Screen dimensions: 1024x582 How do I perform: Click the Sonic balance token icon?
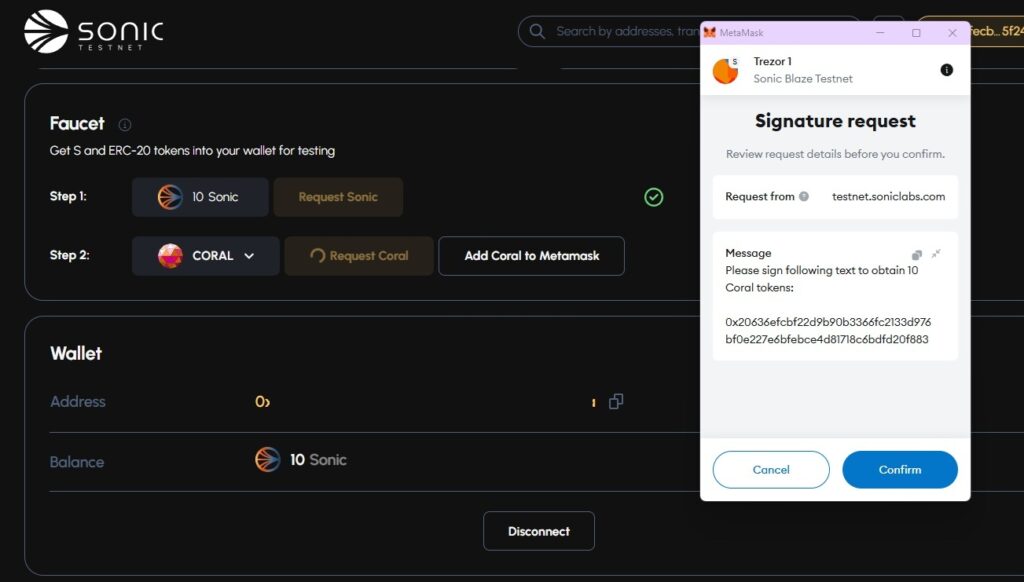[x=267, y=460]
